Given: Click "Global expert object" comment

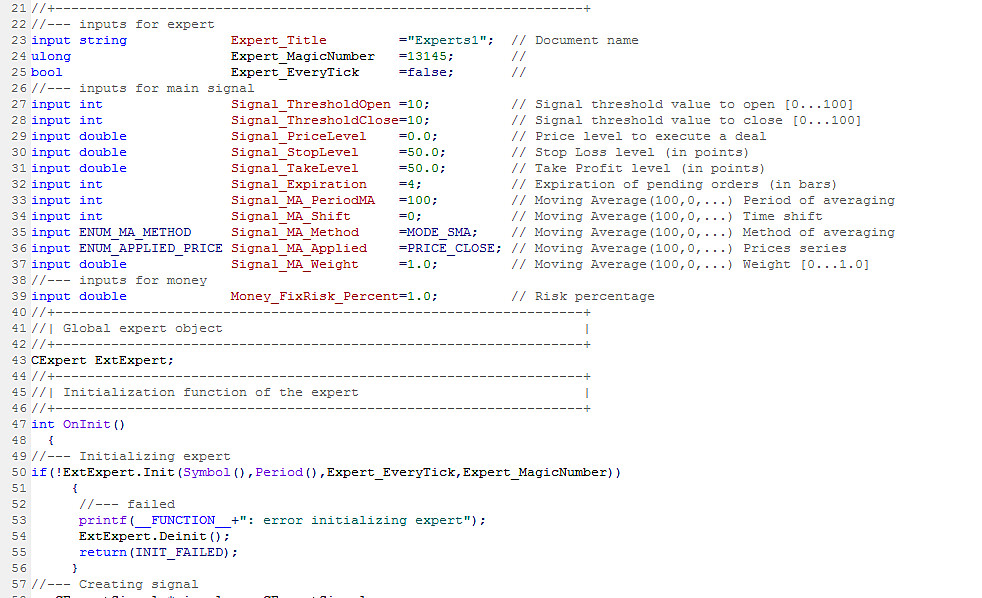Looking at the screenshot, I should click(x=142, y=328).
